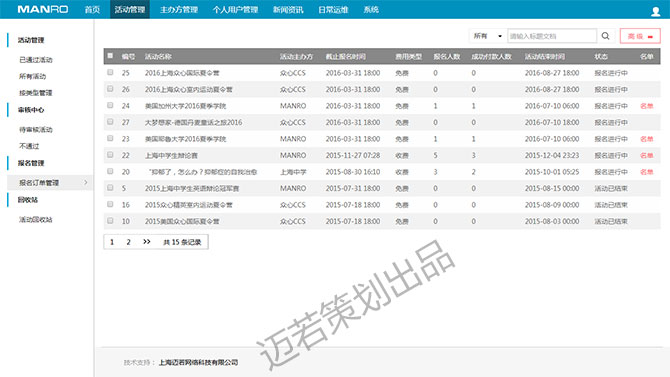Click the 活动名称 column header

coord(158,56)
